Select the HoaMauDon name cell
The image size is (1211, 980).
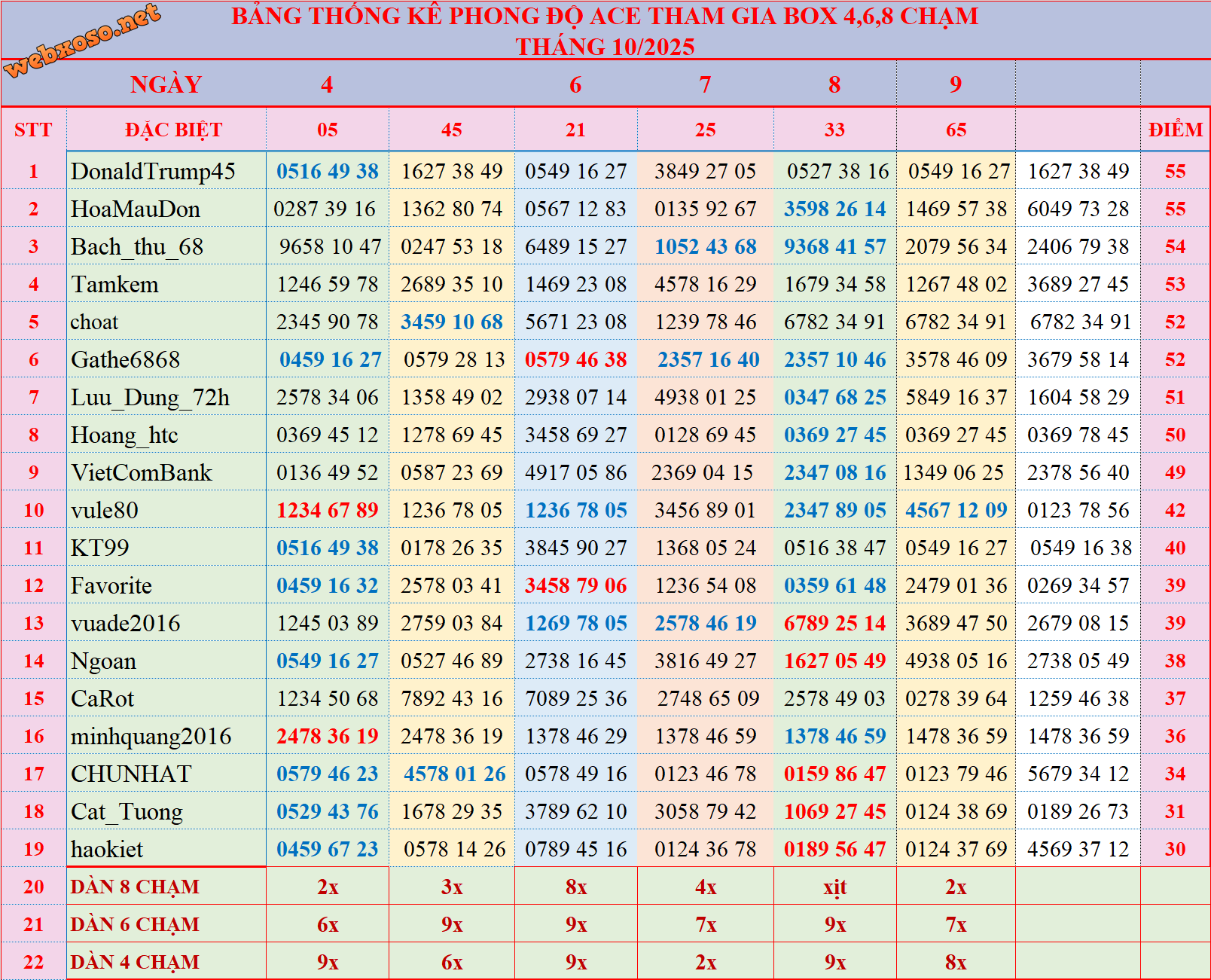(136, 209)
